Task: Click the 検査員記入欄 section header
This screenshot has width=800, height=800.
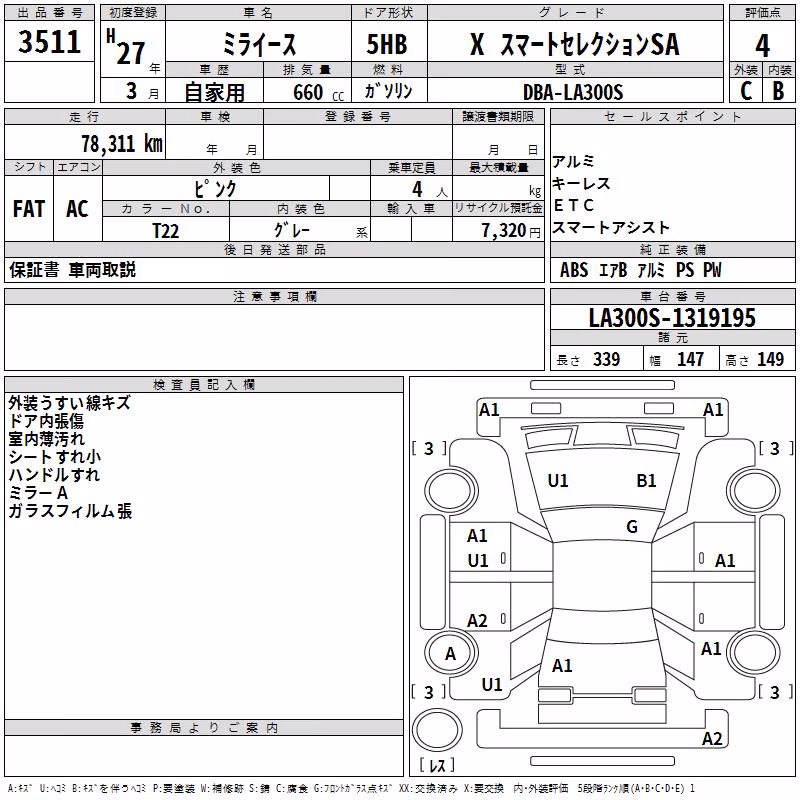Action: pyautogui.click(x=204, y=385)
